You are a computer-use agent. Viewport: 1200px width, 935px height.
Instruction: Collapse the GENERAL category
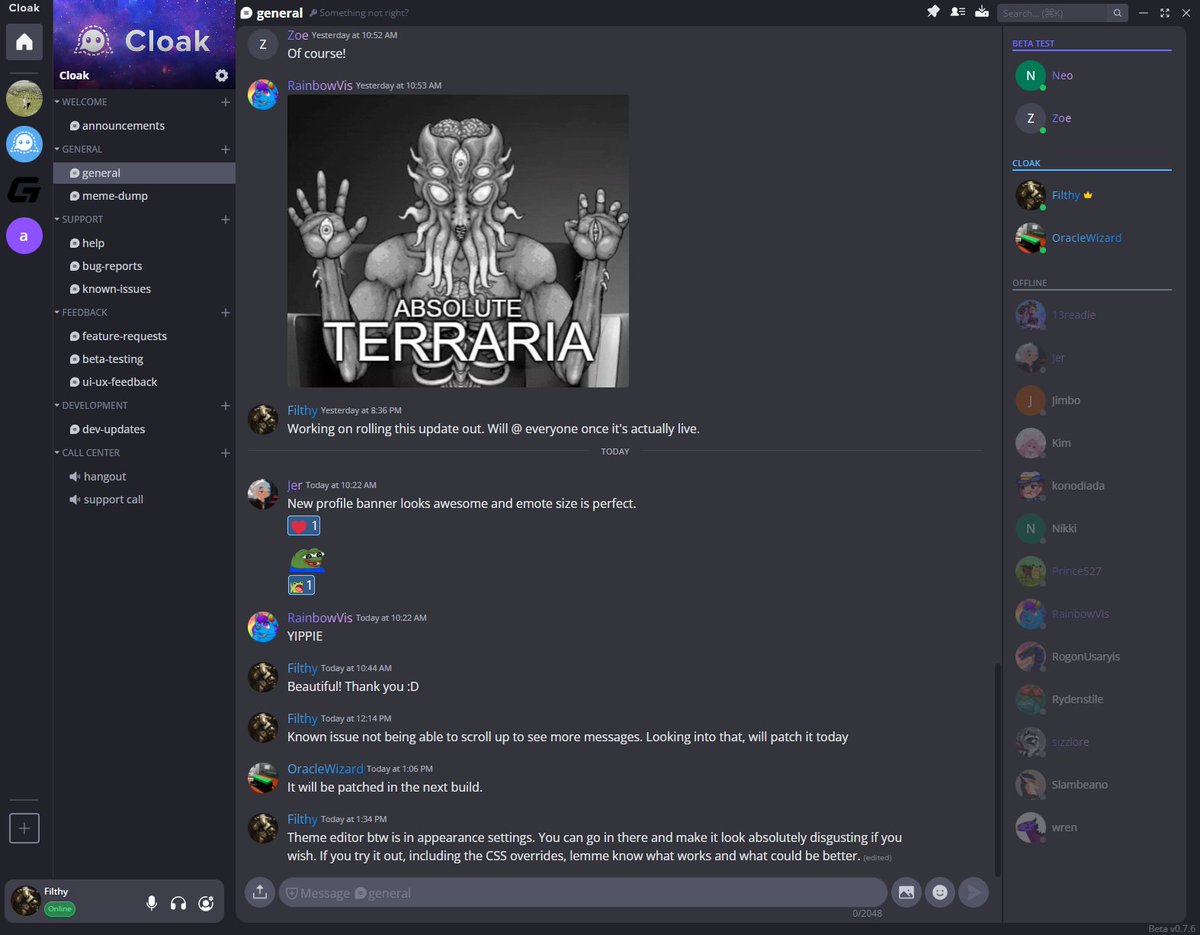click(x=81, y=149)
